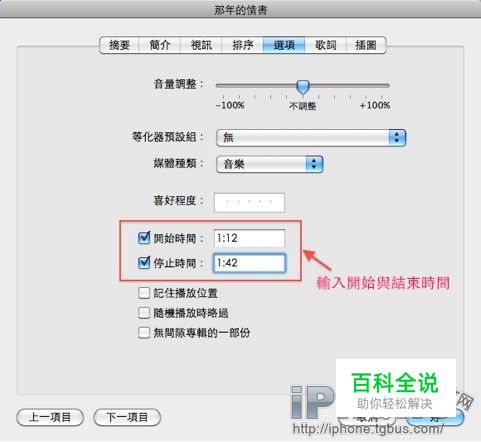Select the 視訊 tab

tap(201, 45)
